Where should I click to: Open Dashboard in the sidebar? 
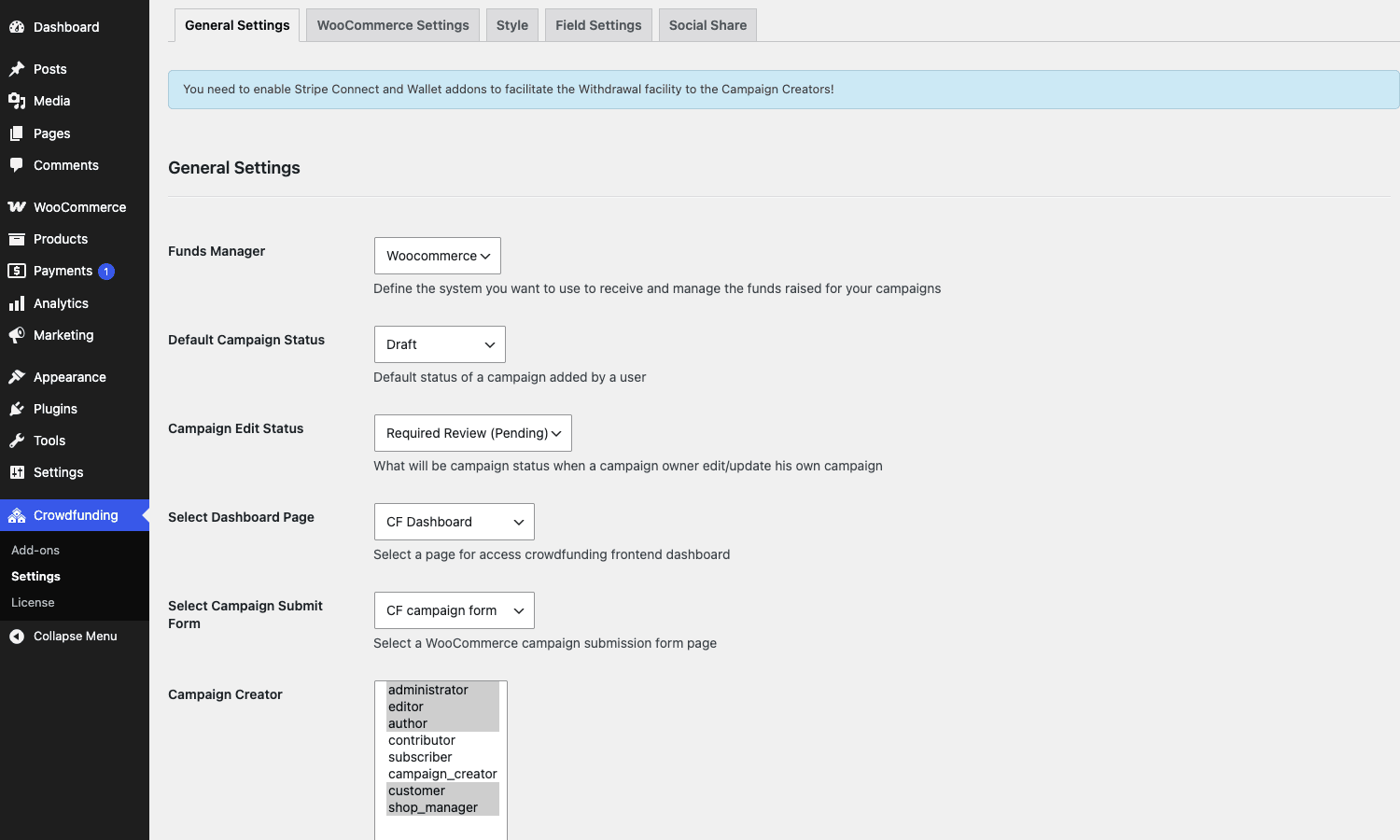75,27
